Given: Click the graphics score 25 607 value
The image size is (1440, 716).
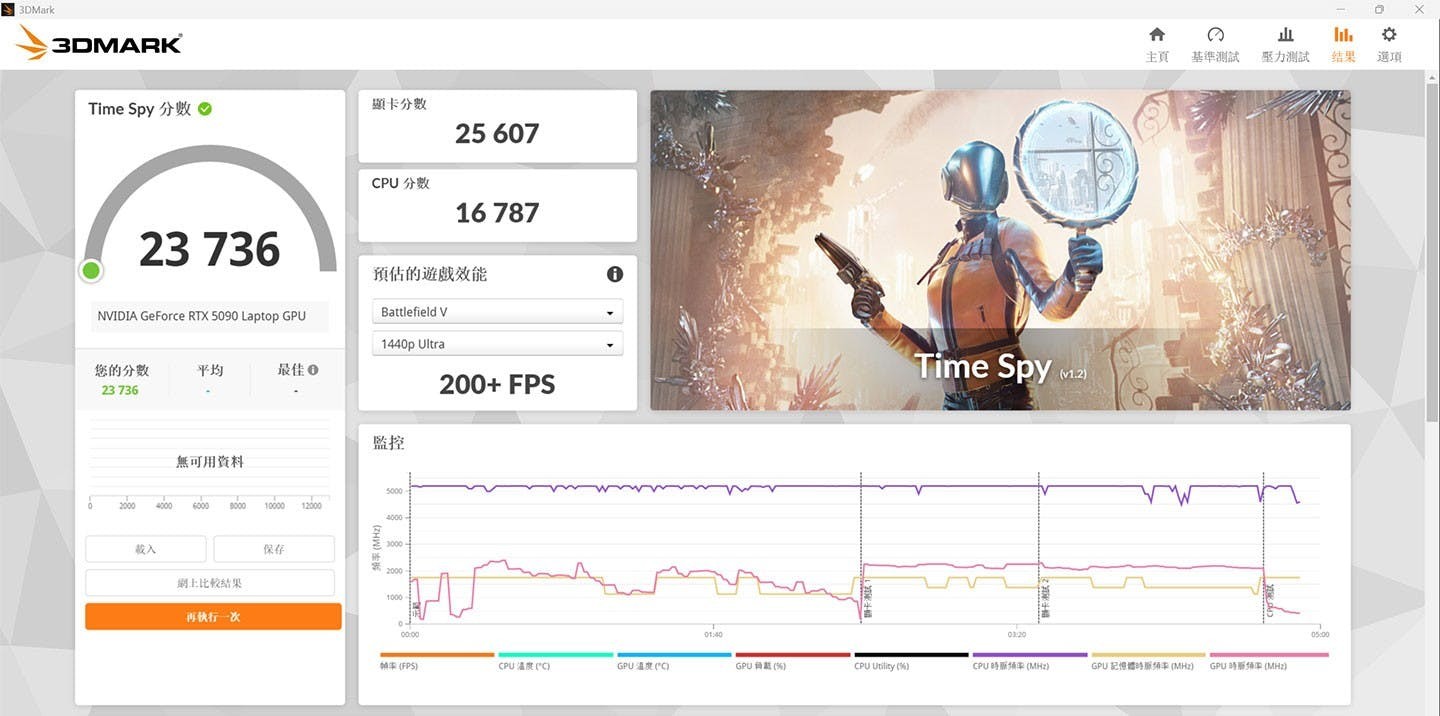Looking at the screenshot, I should pos(497,134).
